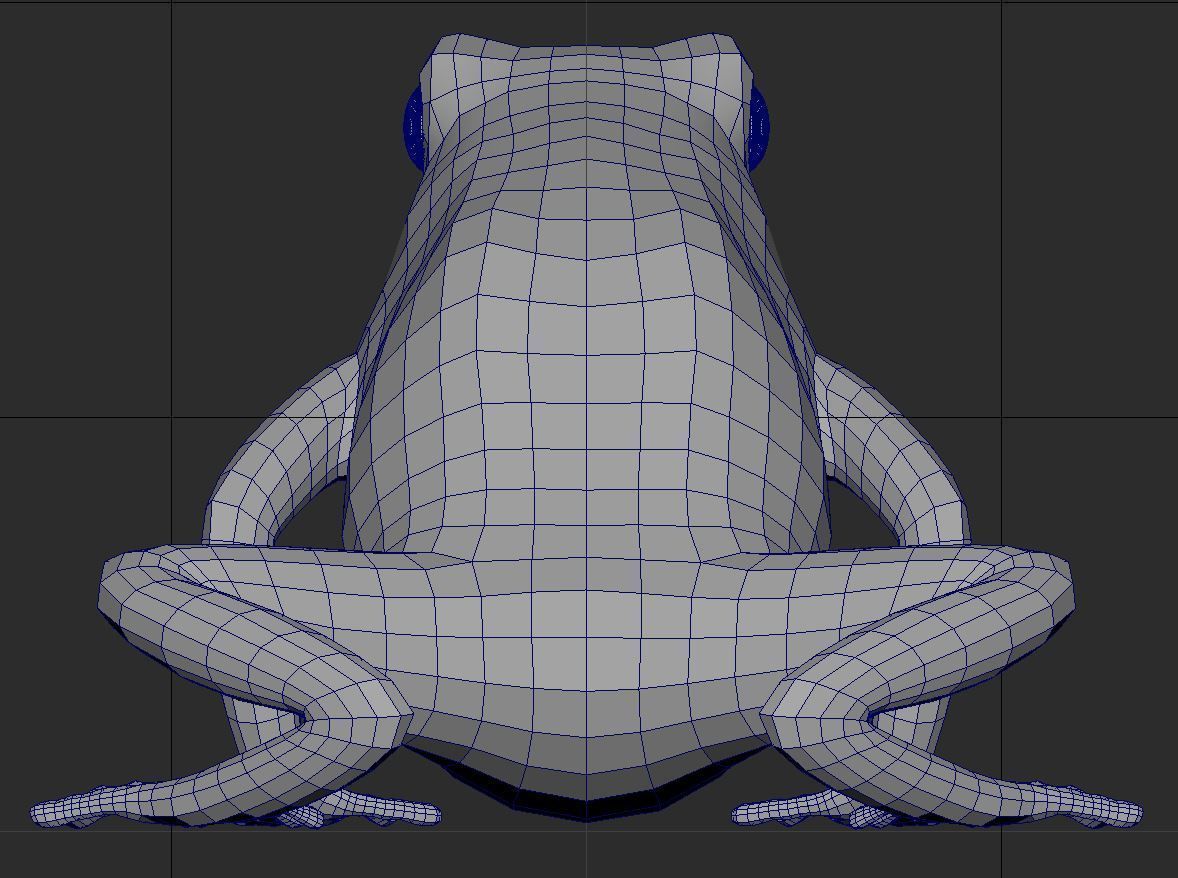Select the frog's left blue eye mesh

414,126
